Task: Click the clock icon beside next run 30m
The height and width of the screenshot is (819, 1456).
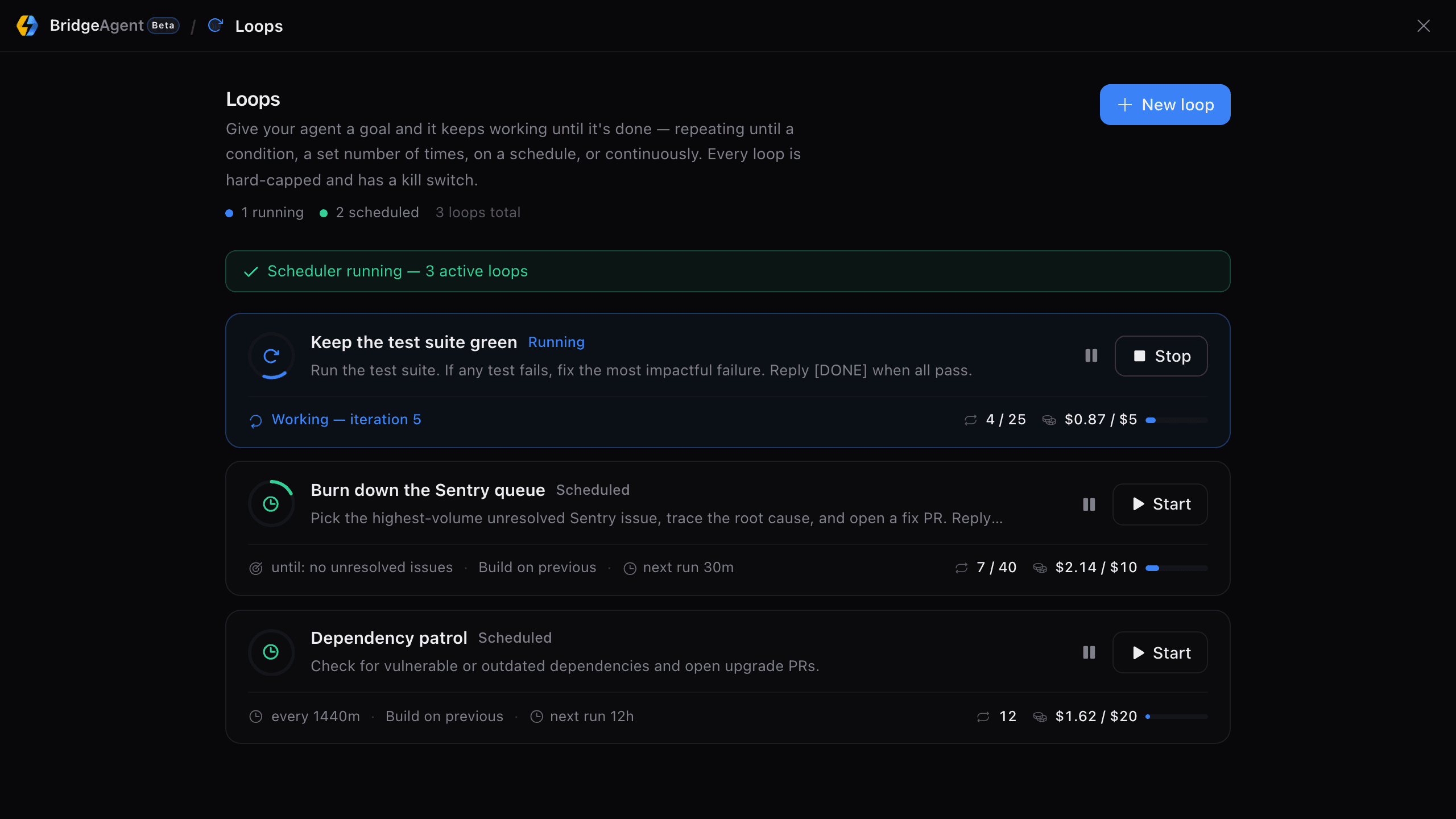Action: (x=630, y=568)
